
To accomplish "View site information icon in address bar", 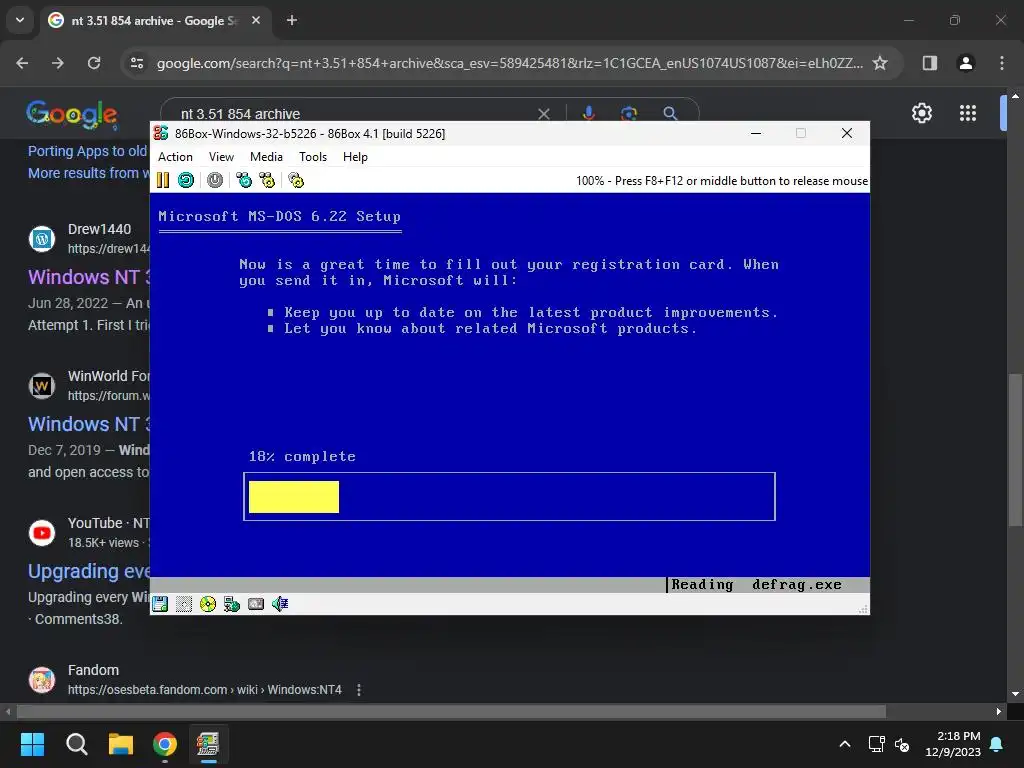I will (x=137, y=63).
